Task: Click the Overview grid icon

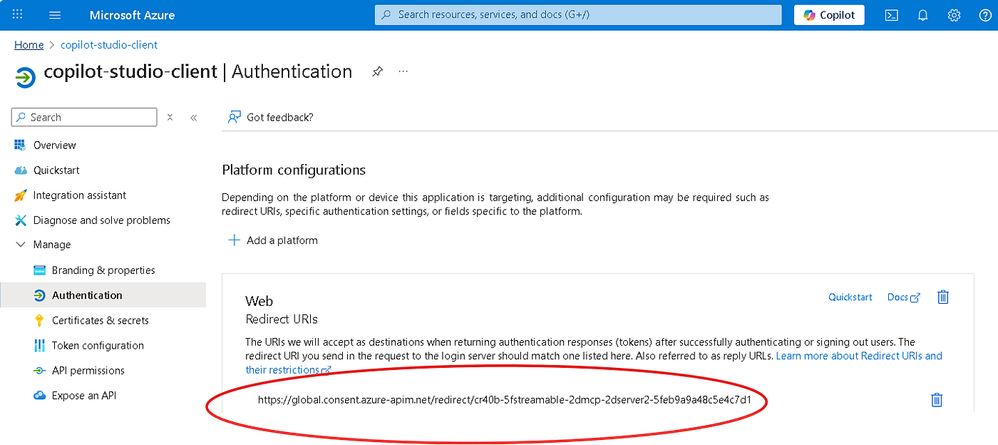Action: (20, 145)
